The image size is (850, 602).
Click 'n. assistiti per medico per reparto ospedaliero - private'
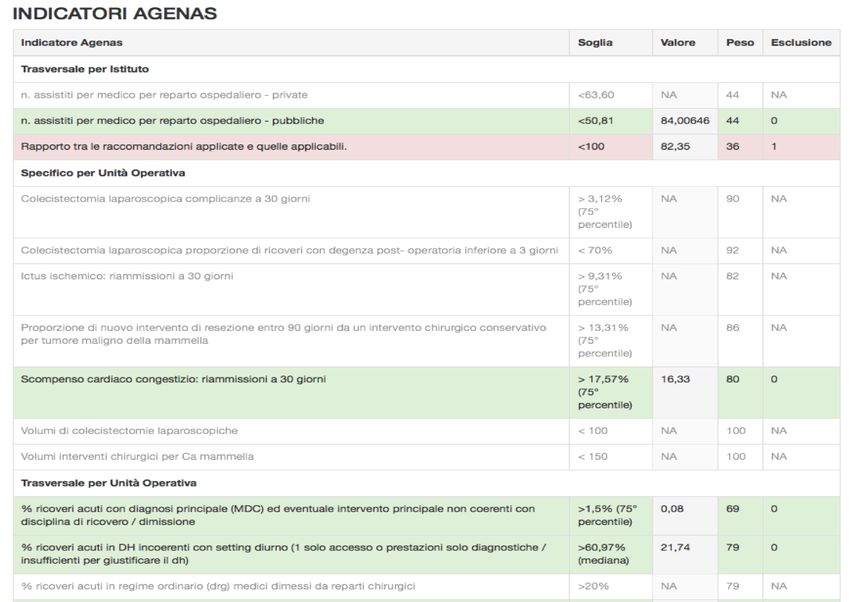164,95
